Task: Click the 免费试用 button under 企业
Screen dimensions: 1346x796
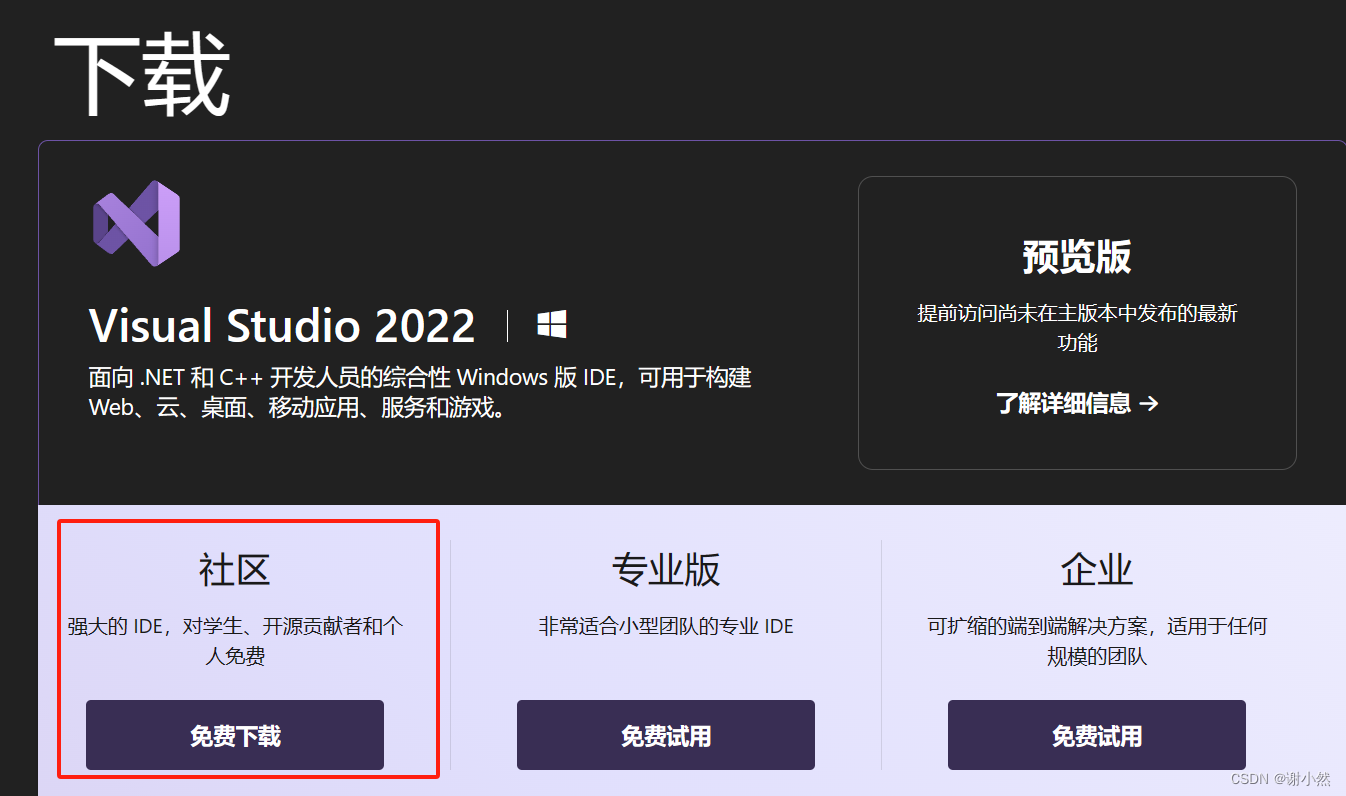Action: pyautogui.click(x=1097, y=735)
